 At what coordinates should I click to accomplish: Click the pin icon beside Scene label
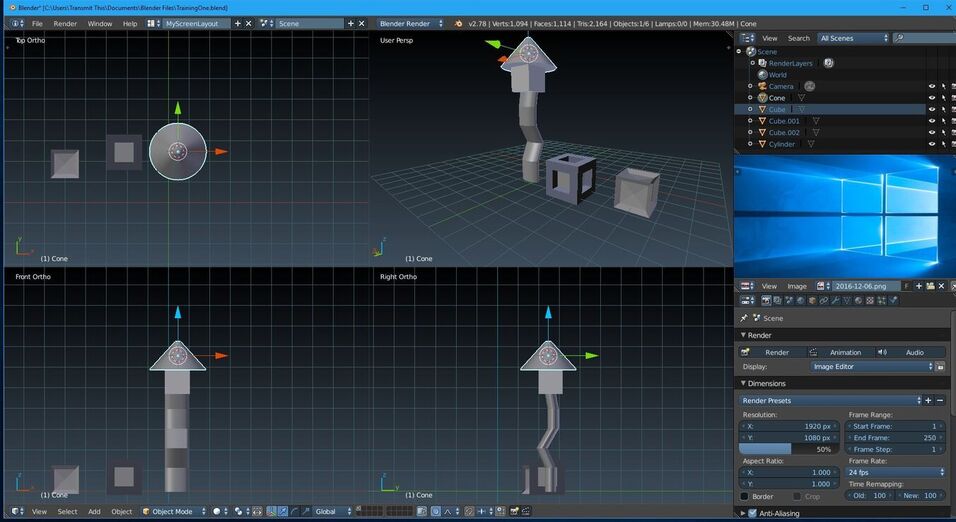coord(744,318)
